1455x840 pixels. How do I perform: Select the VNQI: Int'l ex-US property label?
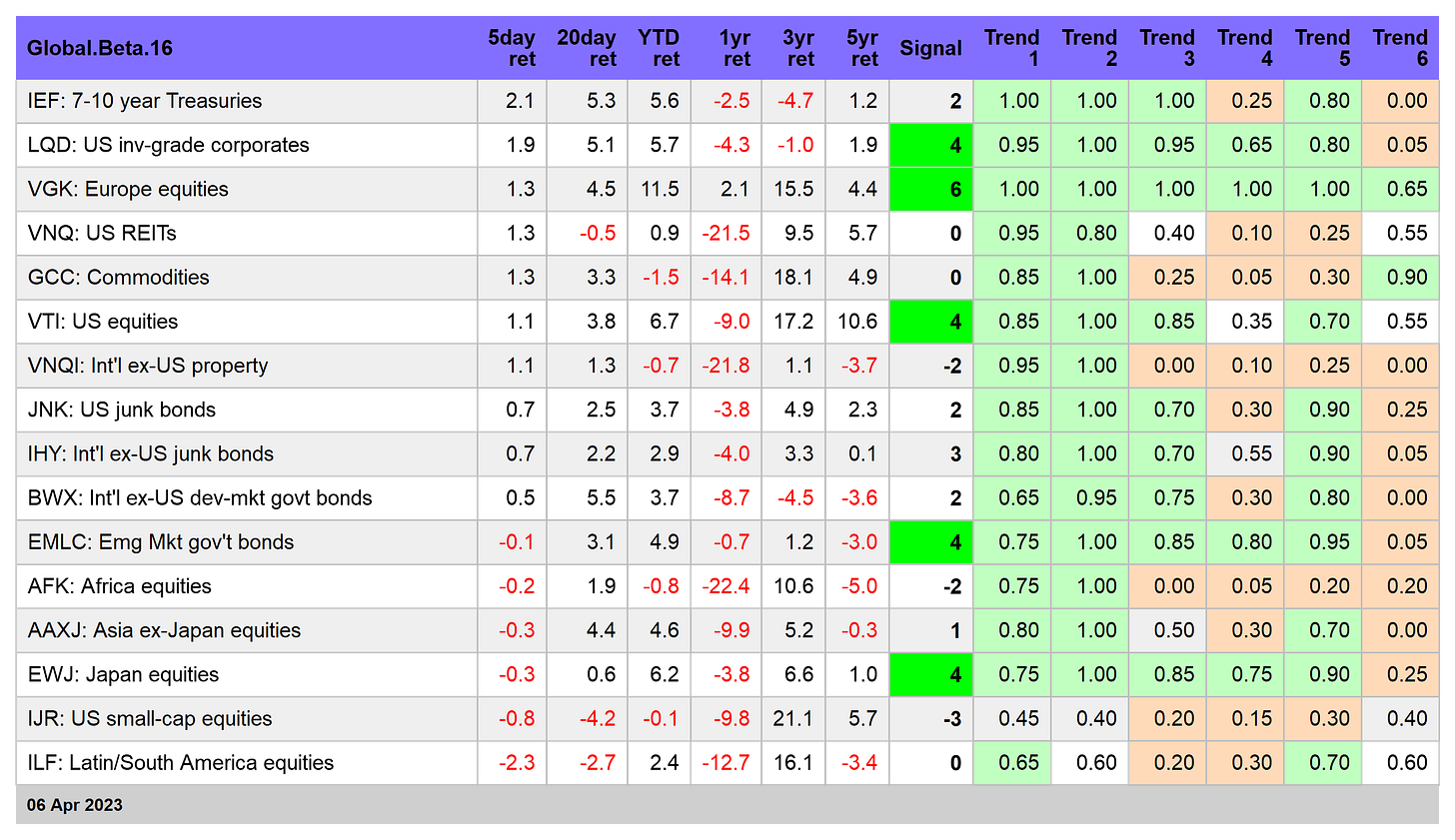(x=148, y=366)
